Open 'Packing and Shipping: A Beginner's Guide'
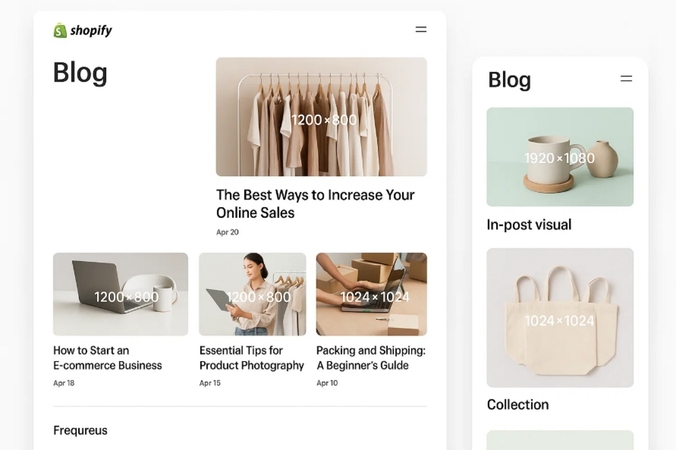This screenshot has width=676, height=450. point(371,358)
